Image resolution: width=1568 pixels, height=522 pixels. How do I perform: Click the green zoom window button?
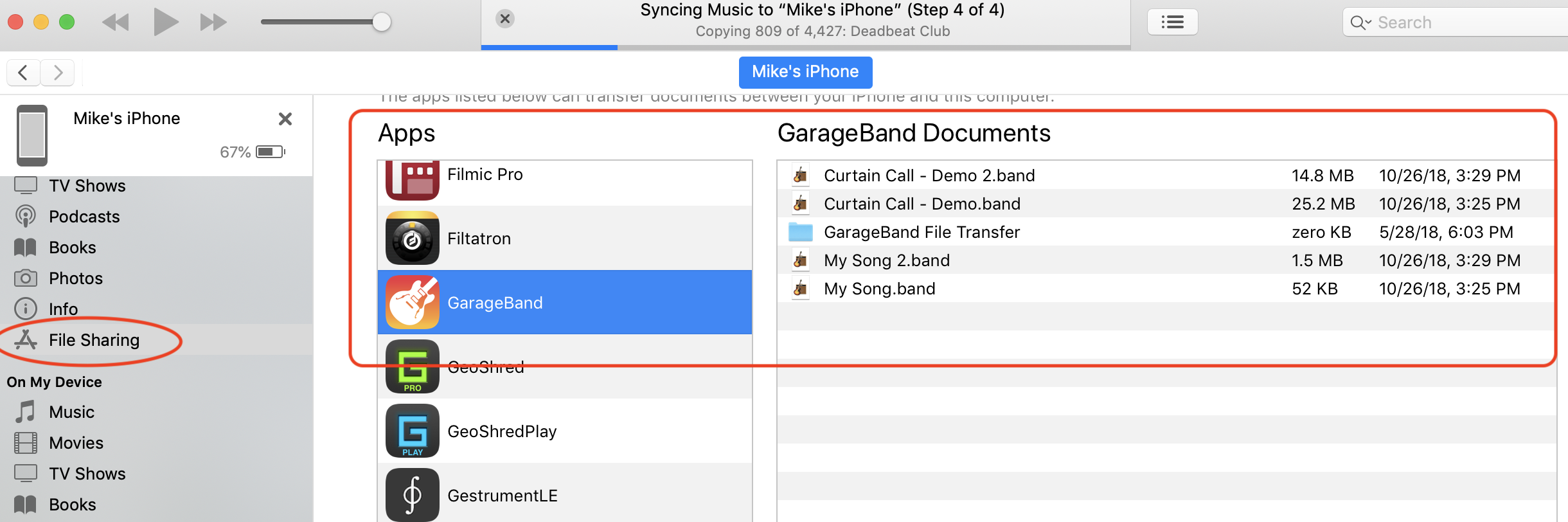67,22
